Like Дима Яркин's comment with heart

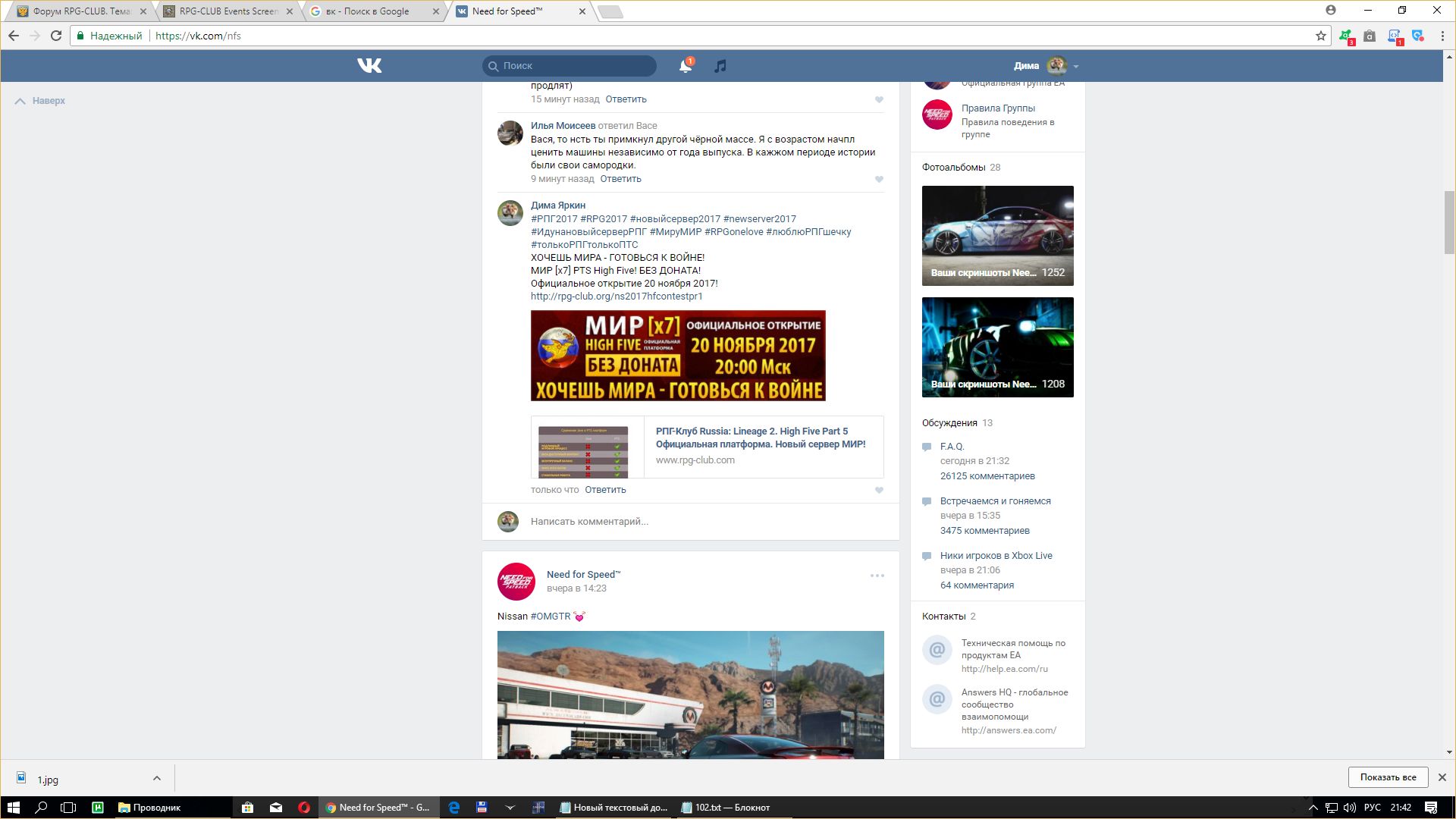pyautogui.click(x=879, y=491)
